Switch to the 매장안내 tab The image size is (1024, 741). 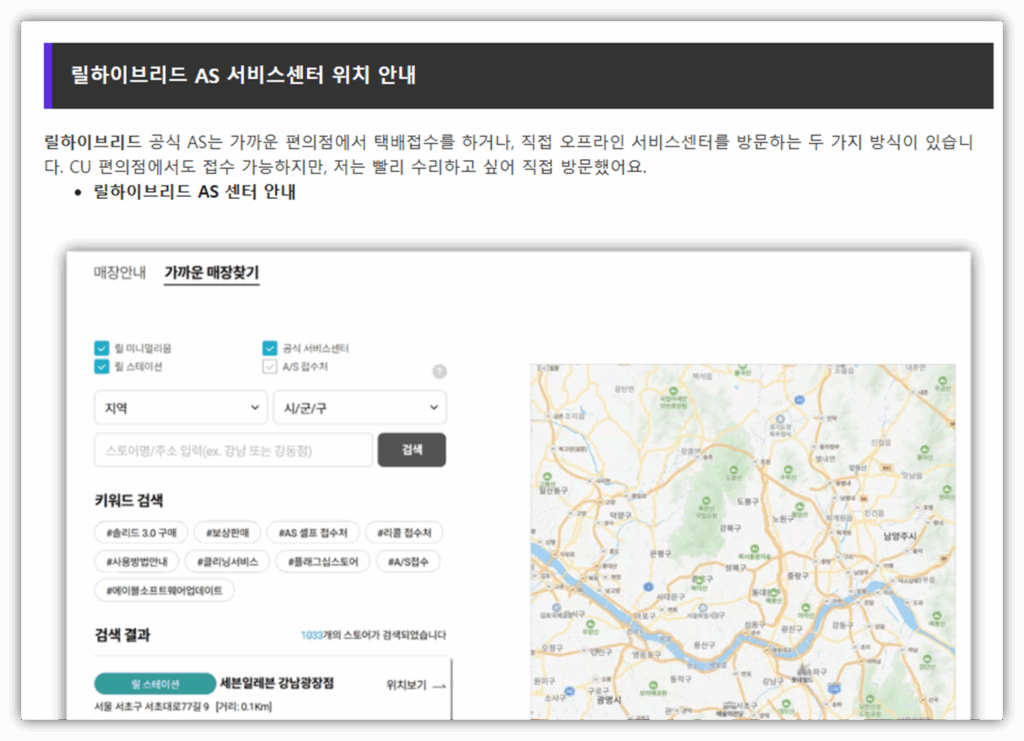click(120, 272)
